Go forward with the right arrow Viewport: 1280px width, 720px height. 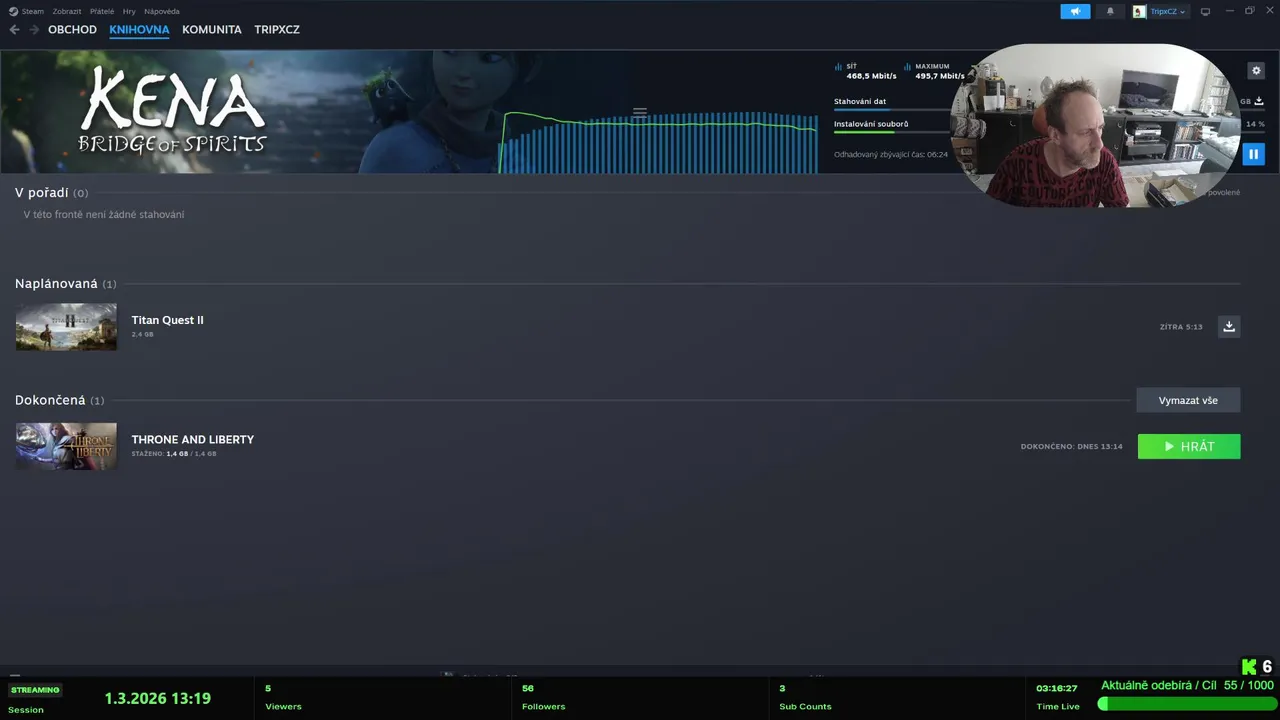click(x=34, y=30)
